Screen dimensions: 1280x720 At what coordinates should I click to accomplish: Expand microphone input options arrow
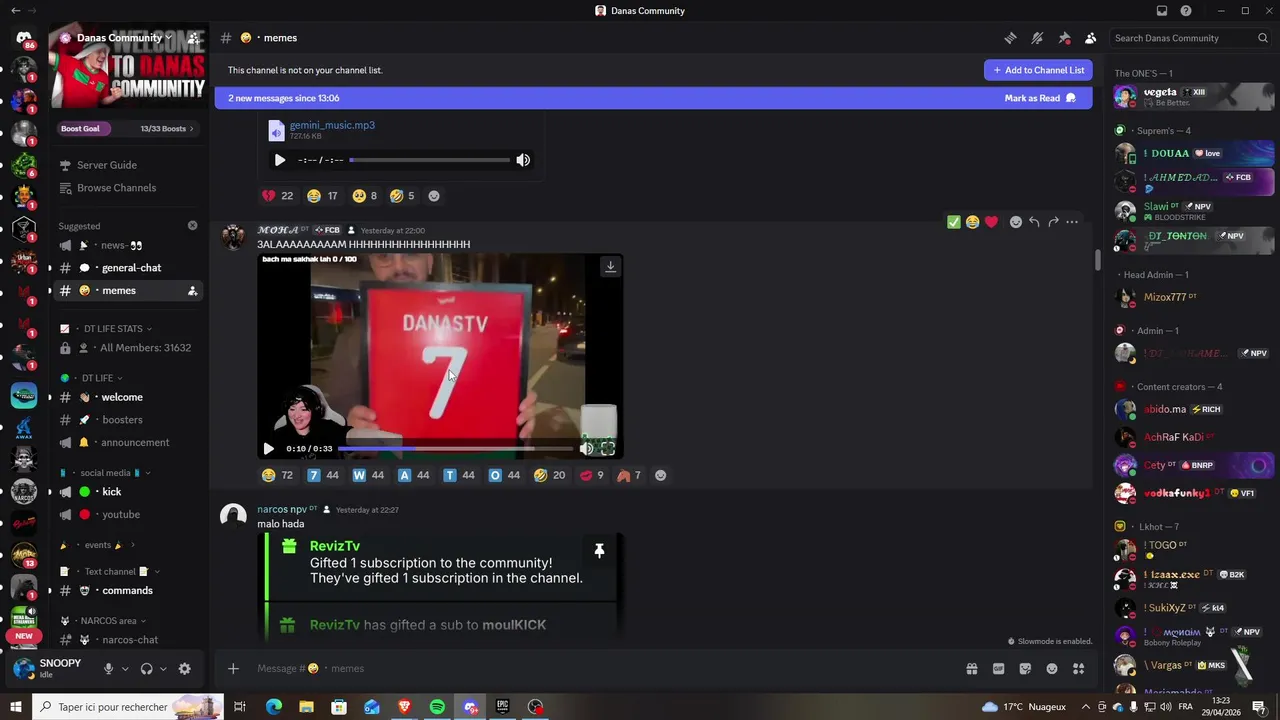pos(124,669)
